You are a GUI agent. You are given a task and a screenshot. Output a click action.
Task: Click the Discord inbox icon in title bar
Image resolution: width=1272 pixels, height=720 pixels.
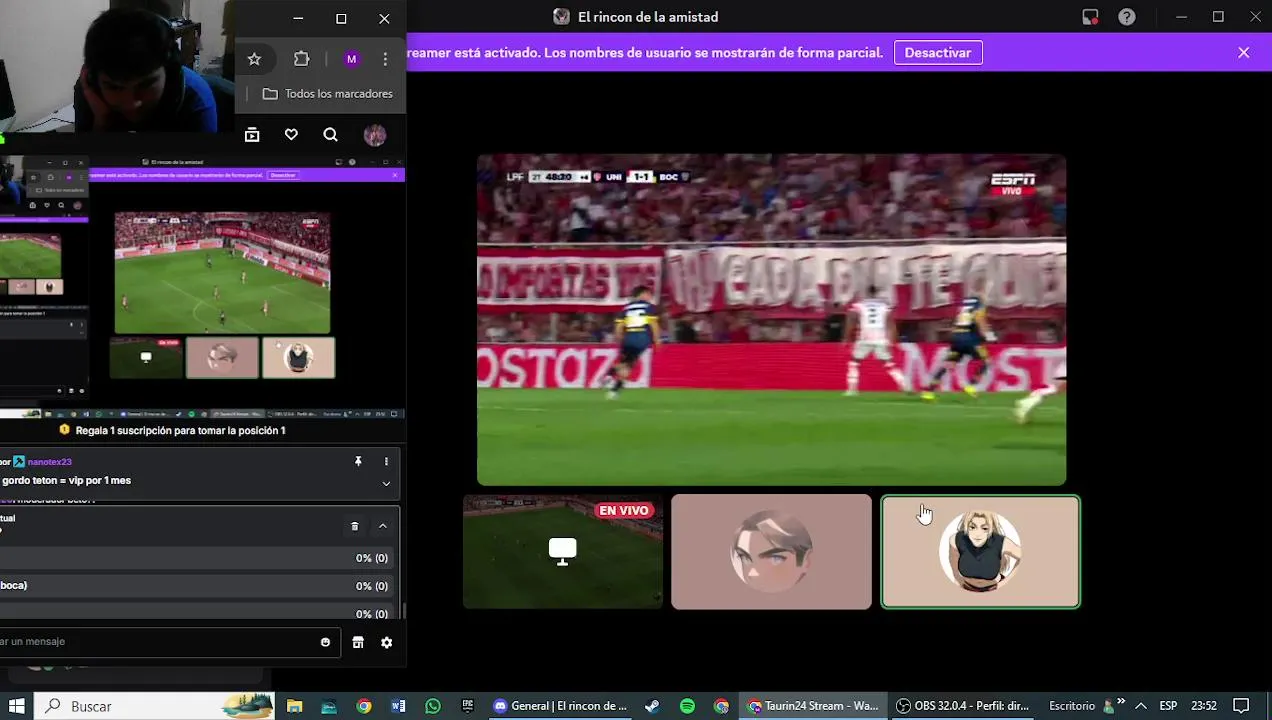coord(1090,17)
